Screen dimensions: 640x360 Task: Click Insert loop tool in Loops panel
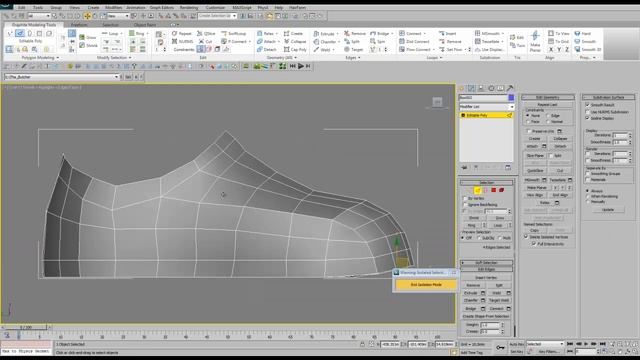pyautogui.click(x=448, y=33)
